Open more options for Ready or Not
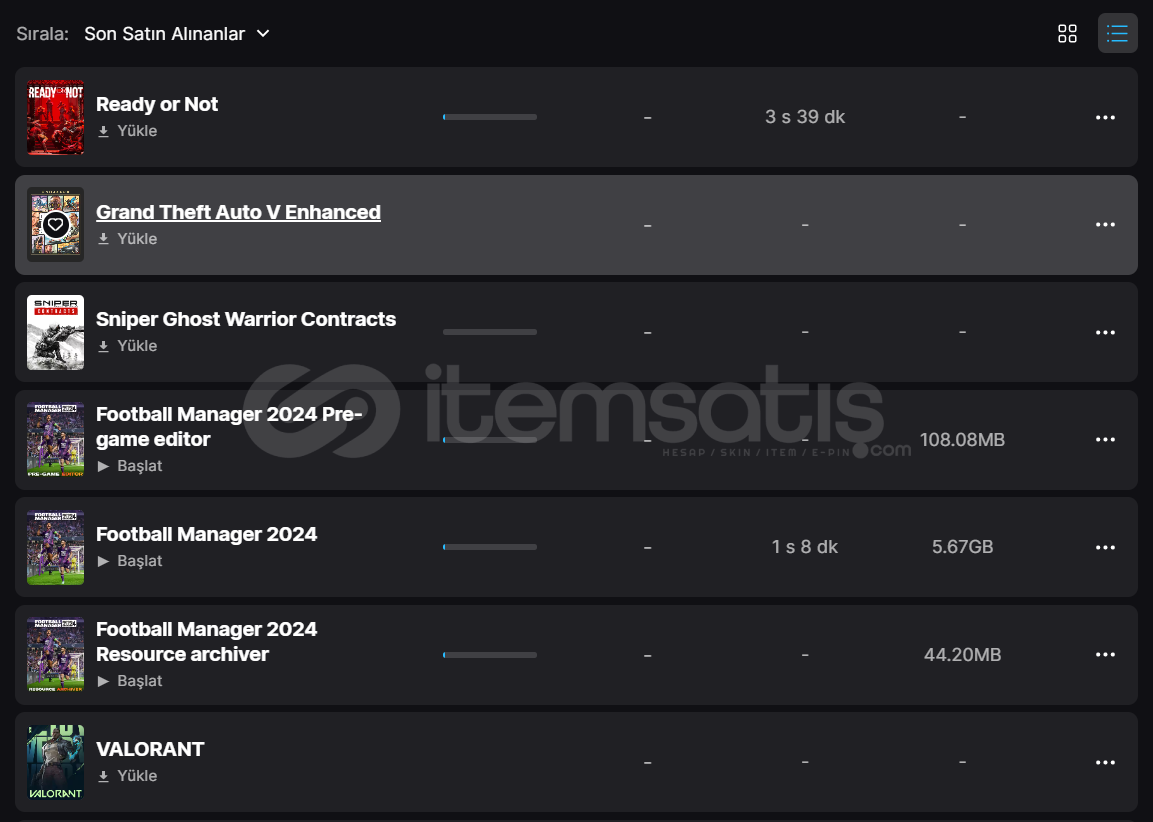 [1105, 118]
